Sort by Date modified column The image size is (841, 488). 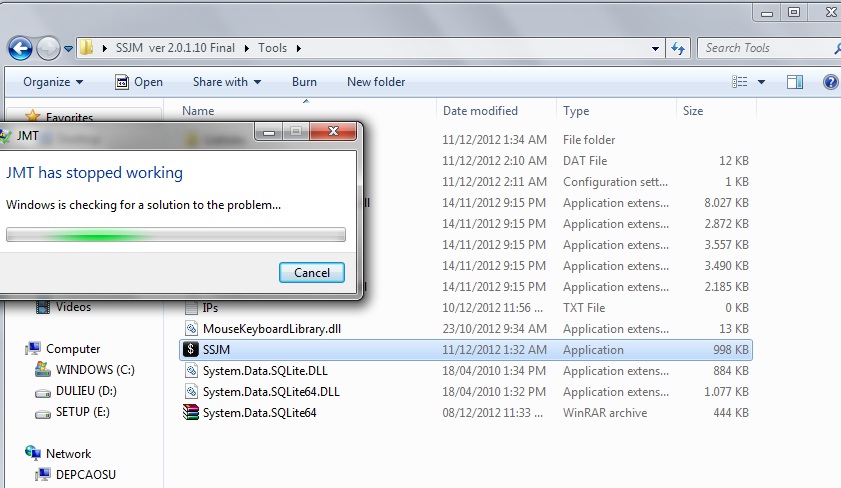pyautogui.click(x=480, y=111)
